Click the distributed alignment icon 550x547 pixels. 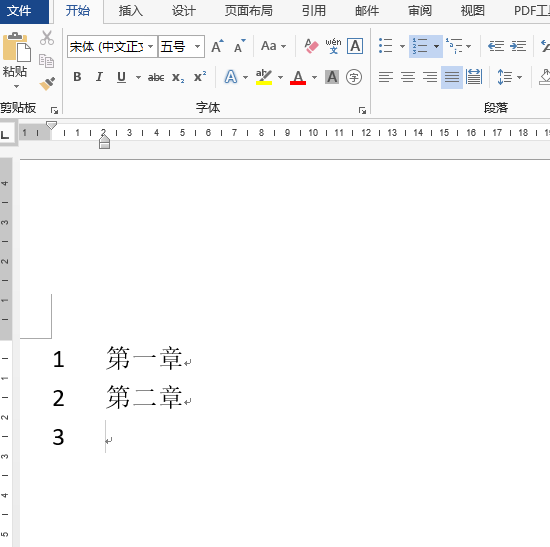(x=474, y=77)
